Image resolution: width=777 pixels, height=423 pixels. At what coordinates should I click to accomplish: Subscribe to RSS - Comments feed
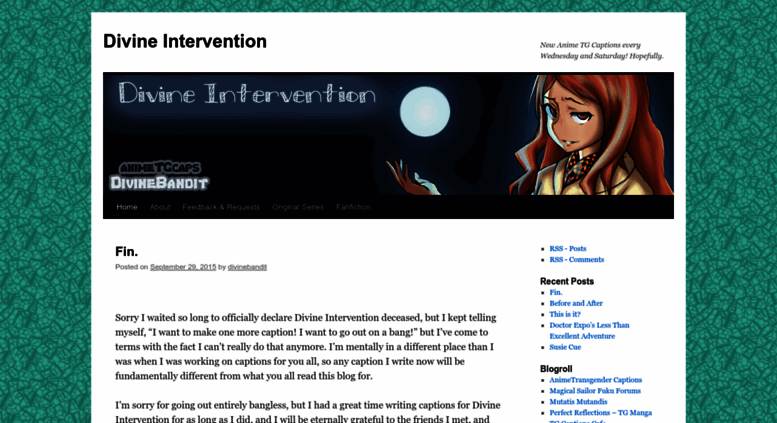(x=577, y=260)
